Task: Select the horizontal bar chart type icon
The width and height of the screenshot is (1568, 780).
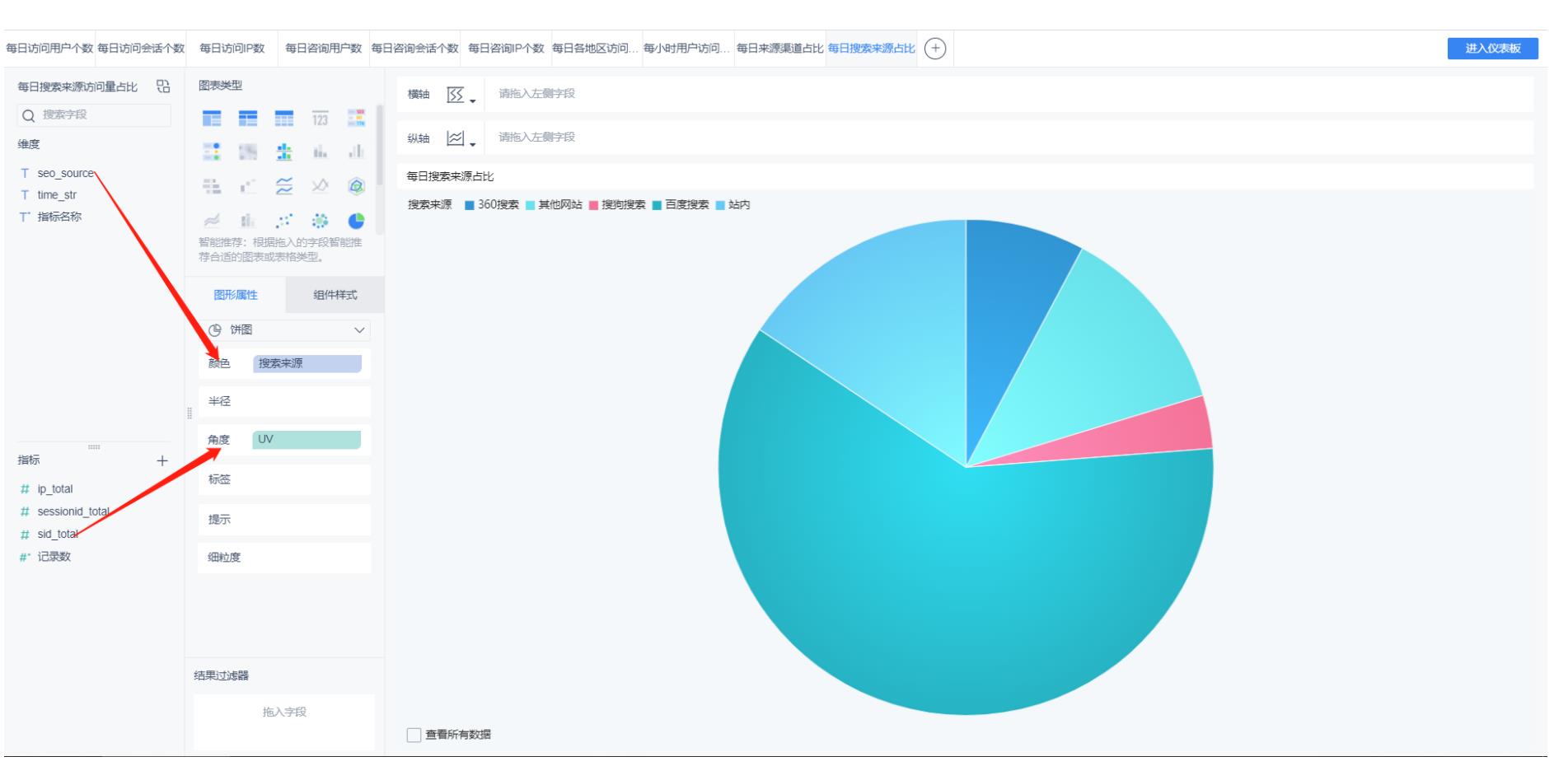Action: [x=212, y=187]
